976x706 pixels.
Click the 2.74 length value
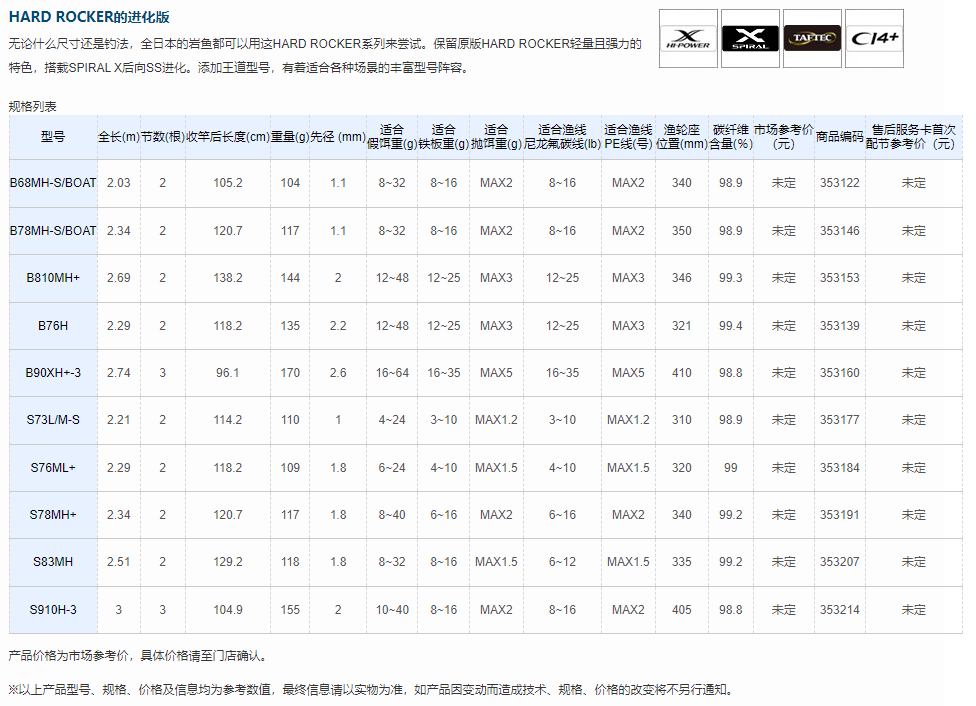click(x=119, y=373)
